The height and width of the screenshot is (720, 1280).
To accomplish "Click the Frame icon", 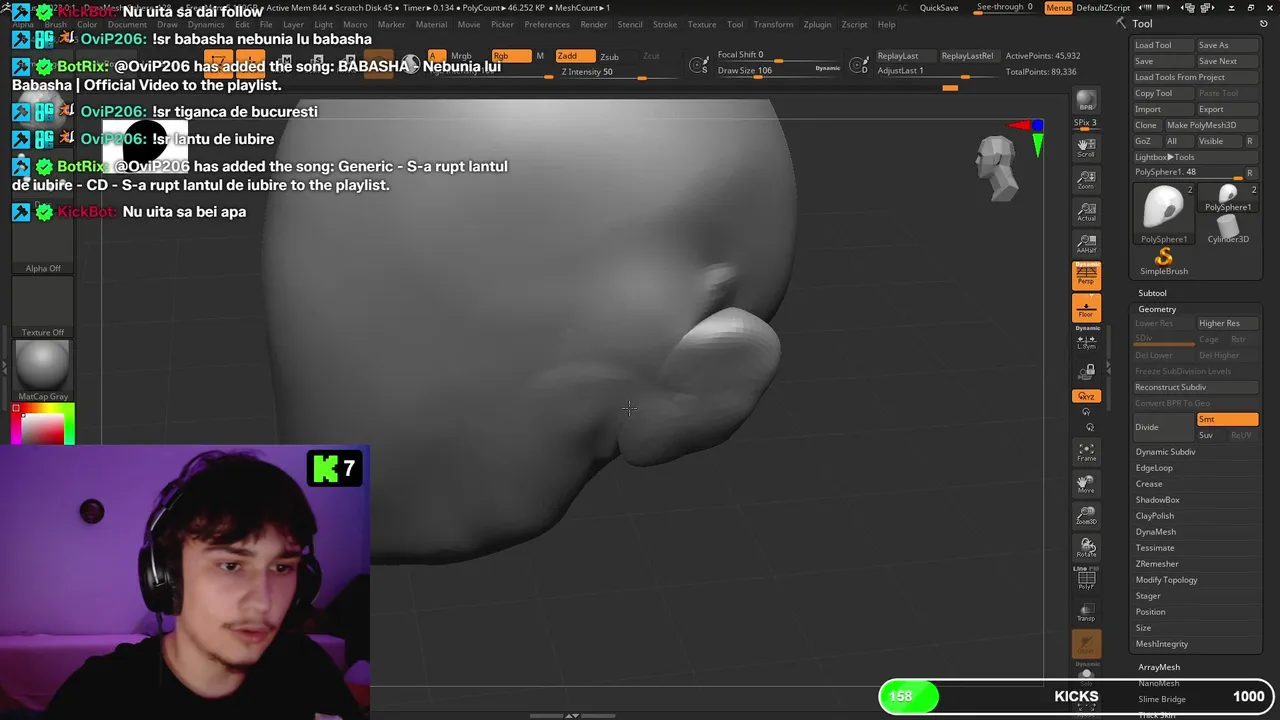I will (1086, 452).
